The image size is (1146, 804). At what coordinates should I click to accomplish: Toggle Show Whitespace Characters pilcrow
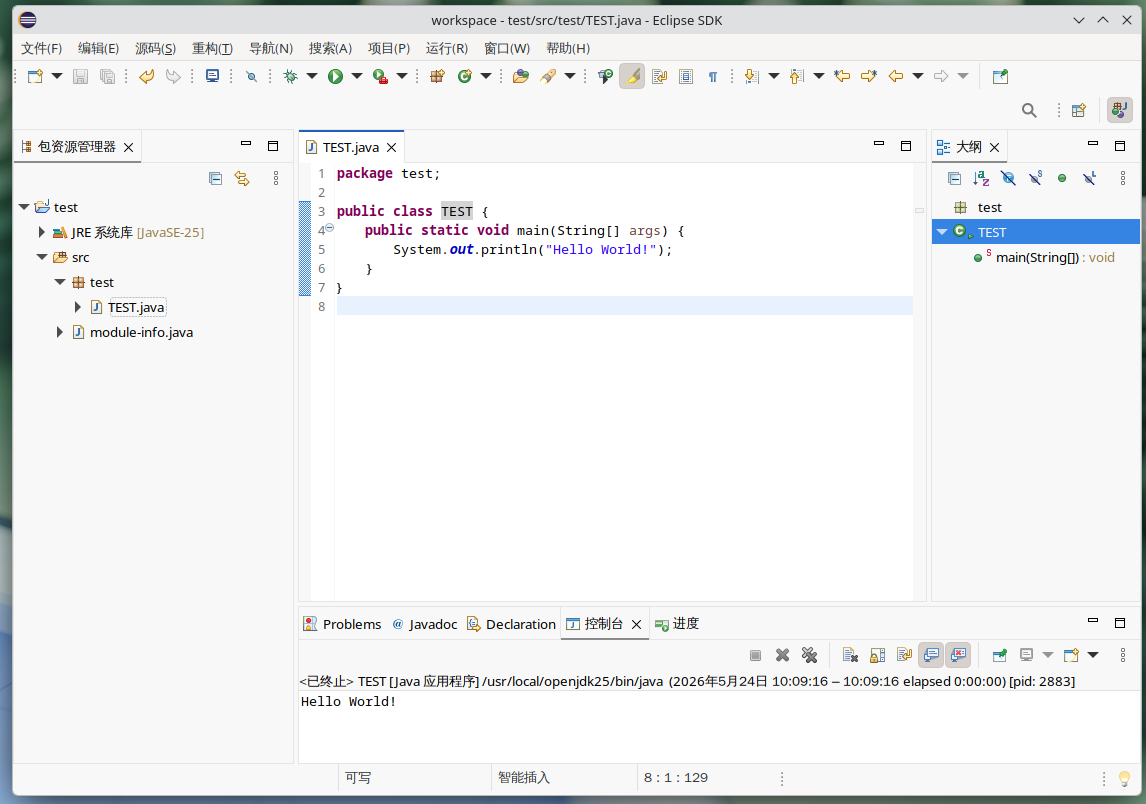tap(713, 76)
